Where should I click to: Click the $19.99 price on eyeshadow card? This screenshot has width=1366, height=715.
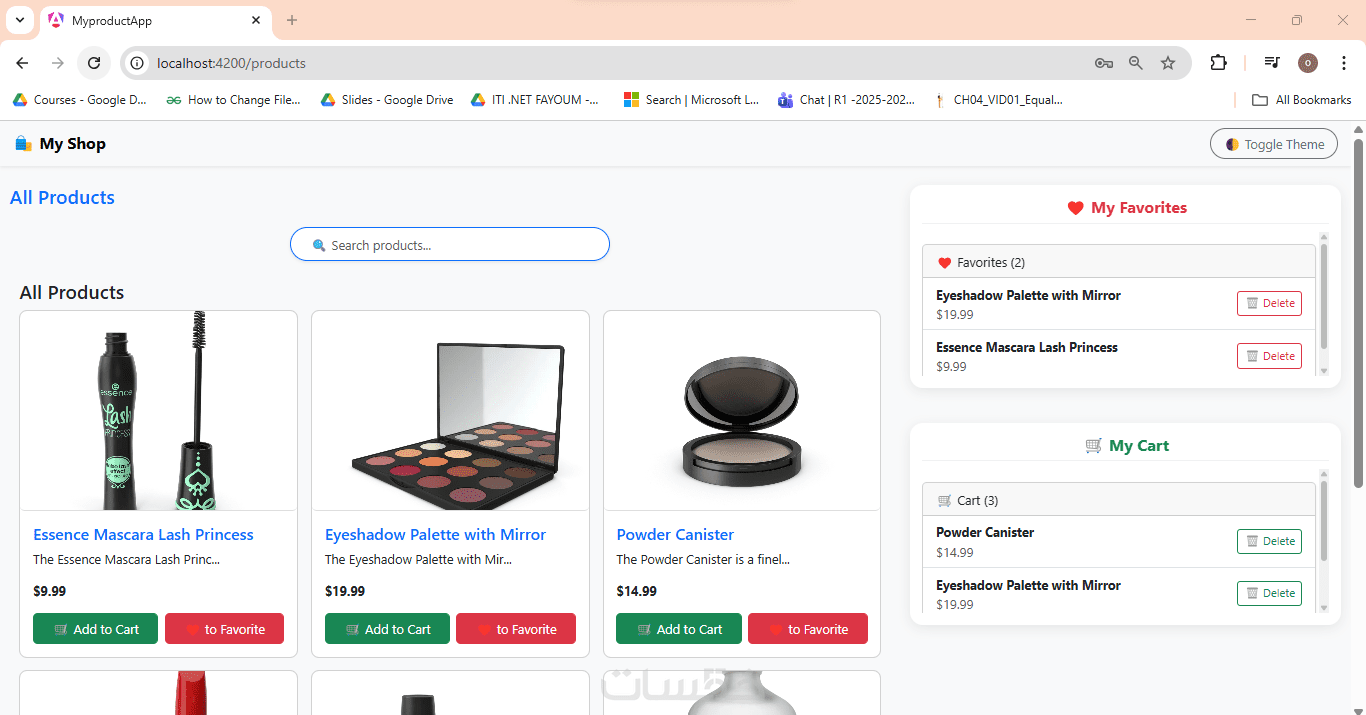(345, 591)
